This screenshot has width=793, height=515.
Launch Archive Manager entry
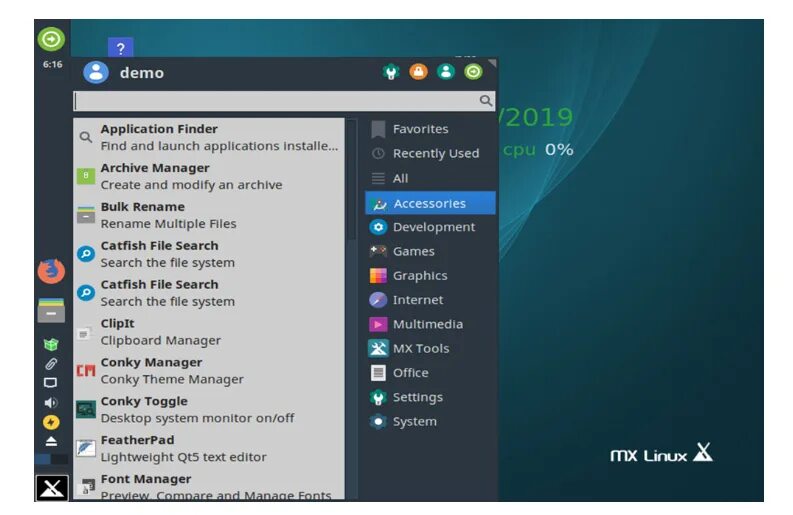pos(209,176)
